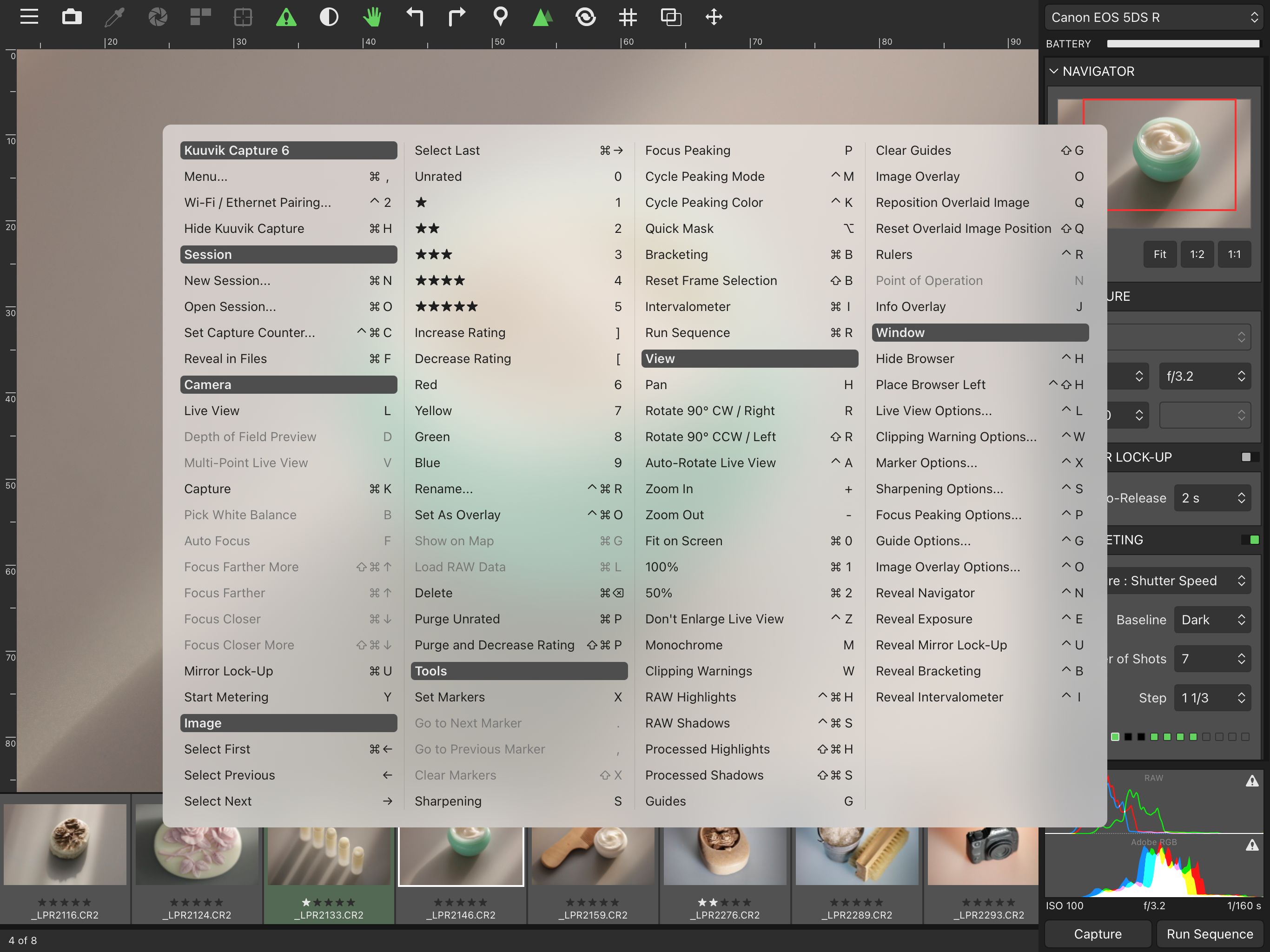Choose Run Sequence menu item

pos(749,332)
